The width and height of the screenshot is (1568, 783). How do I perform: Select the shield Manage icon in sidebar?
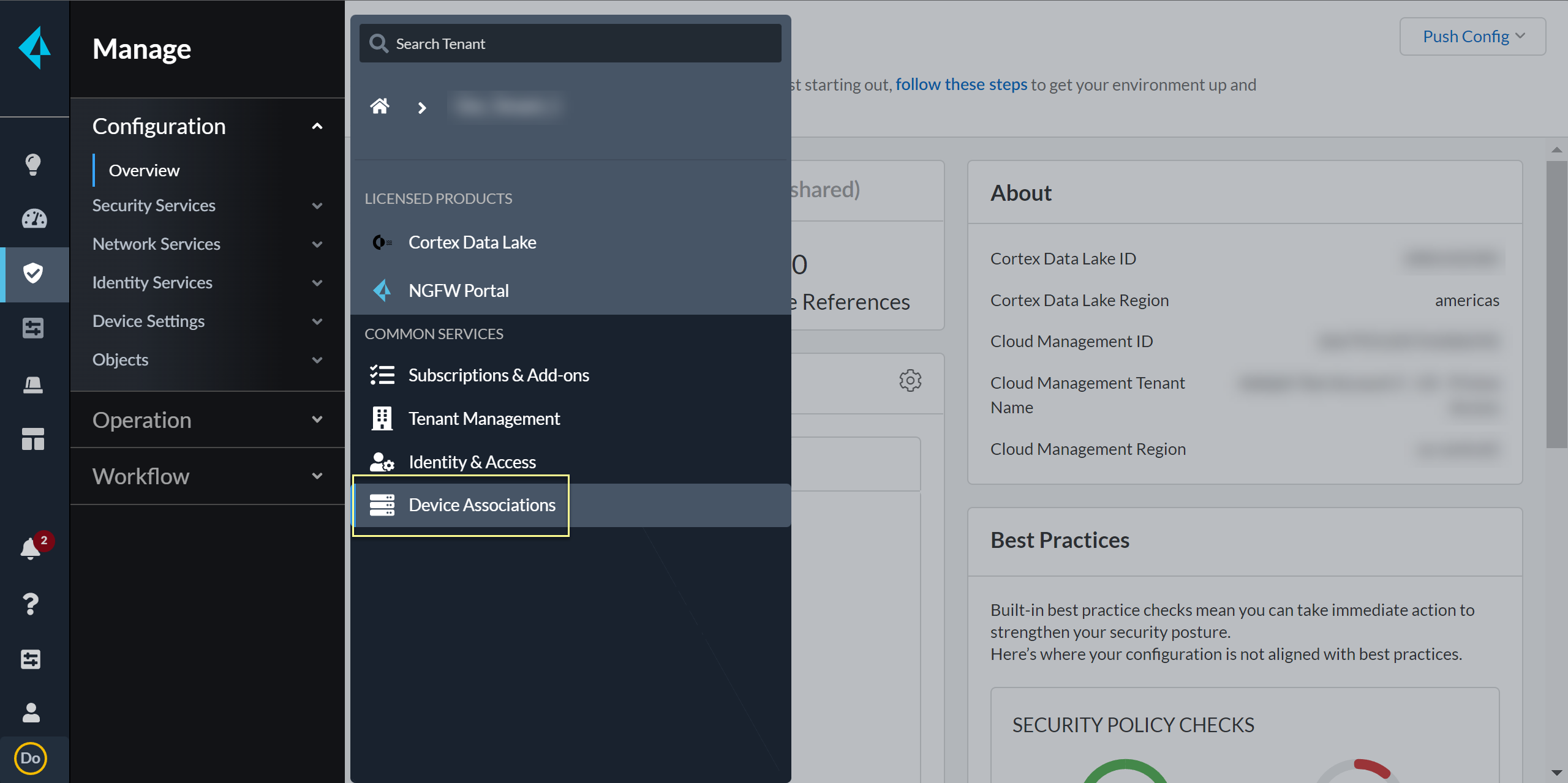point(33,273)
